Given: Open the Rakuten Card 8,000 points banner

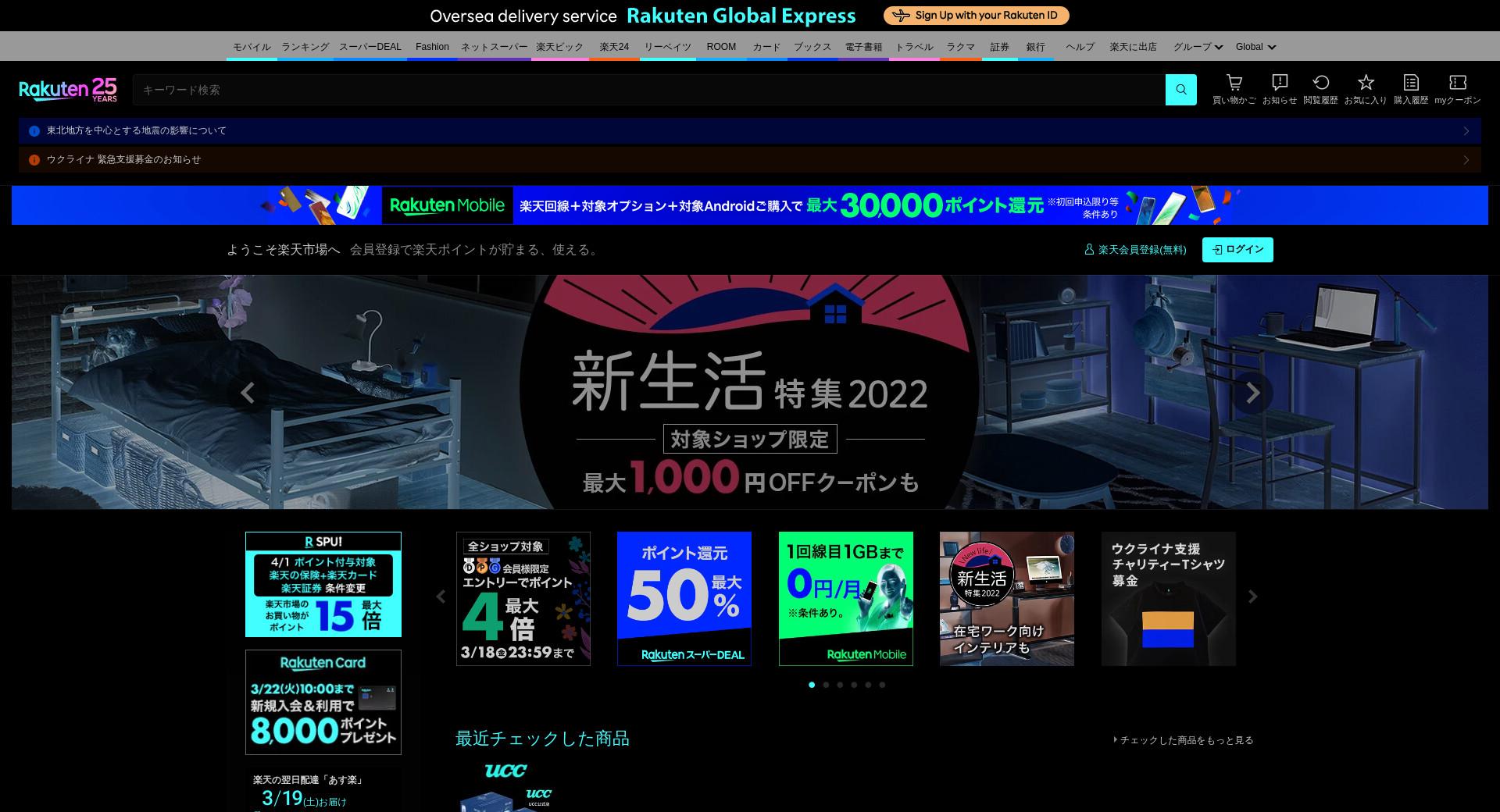Looking at the screenshot, I should 323,702.
